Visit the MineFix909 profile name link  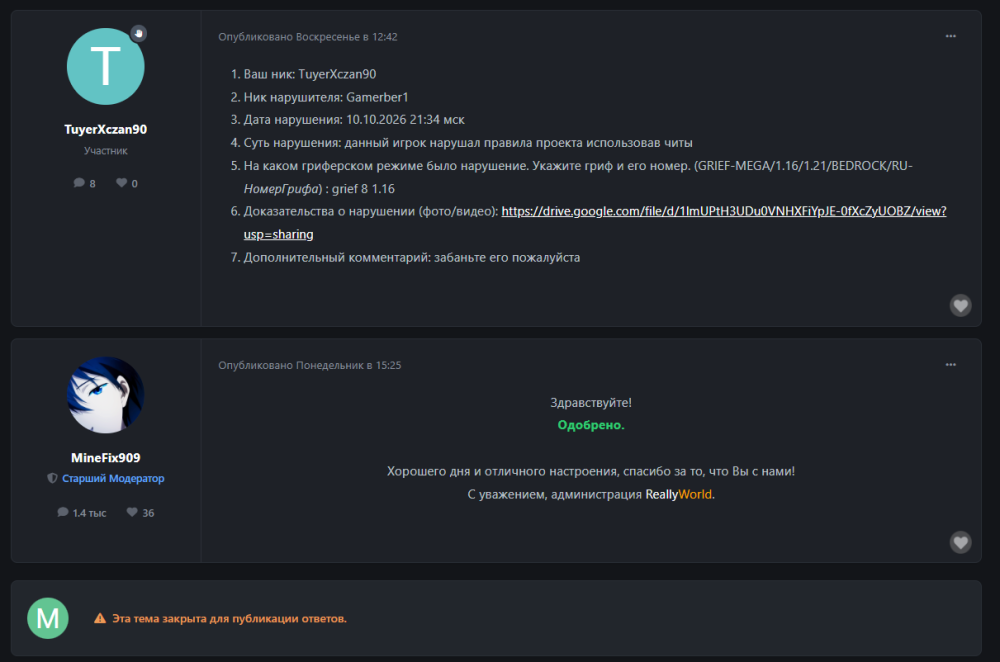pyautogui.click(x=105, y=457)
